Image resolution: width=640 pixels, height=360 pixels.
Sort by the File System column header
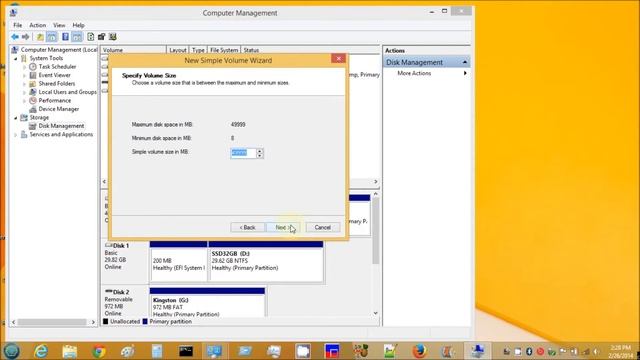224,50
